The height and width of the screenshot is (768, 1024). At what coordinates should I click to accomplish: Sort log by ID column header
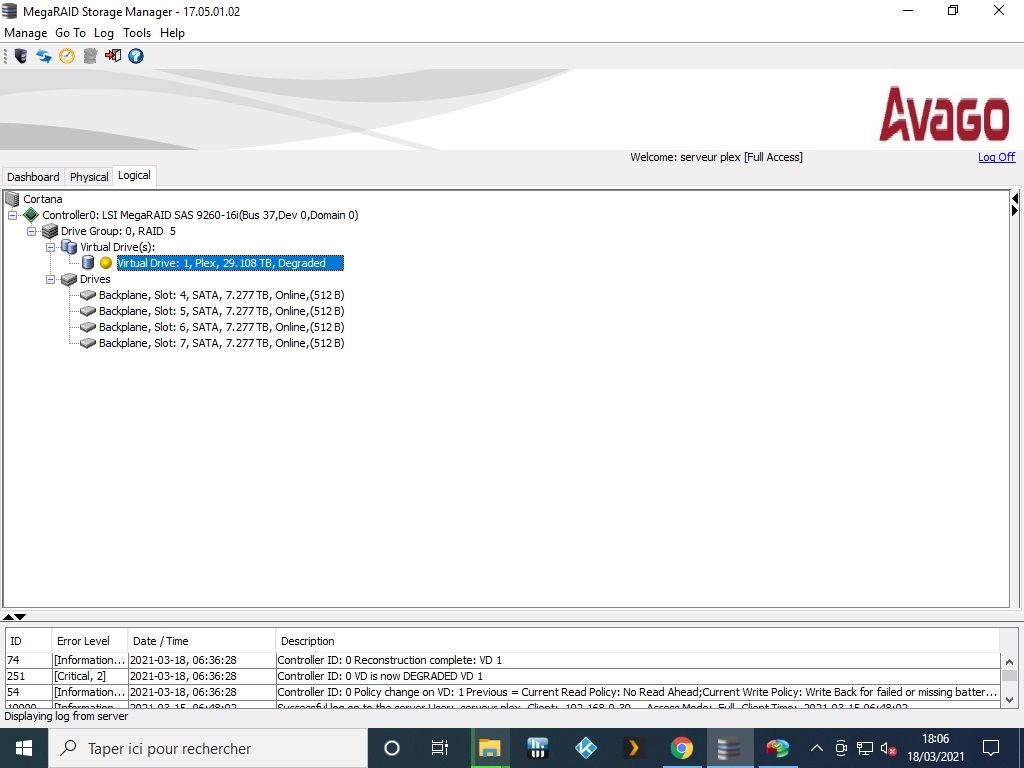[x=28, y=641]
